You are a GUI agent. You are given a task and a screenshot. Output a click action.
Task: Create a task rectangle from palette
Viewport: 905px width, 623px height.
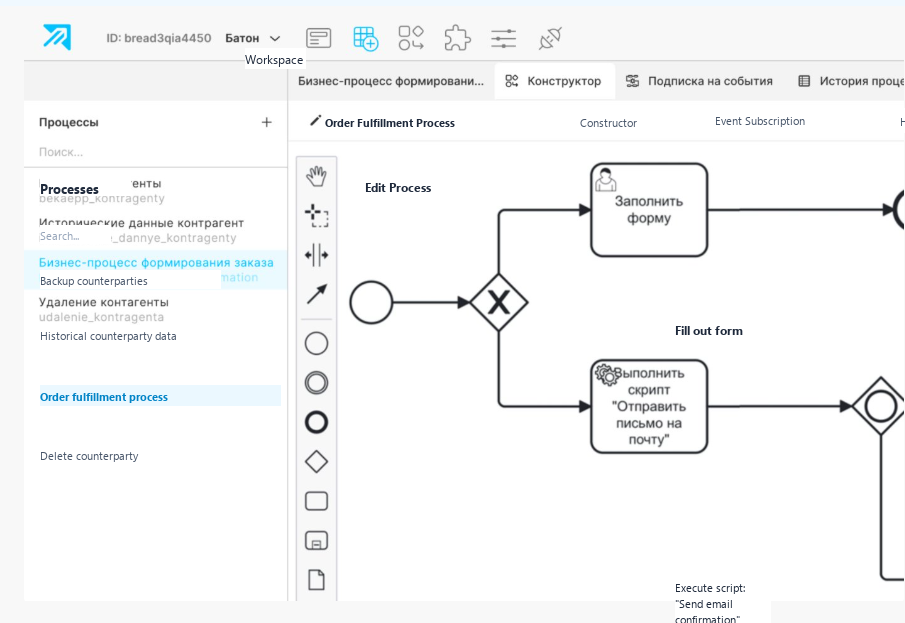(316, 501)
